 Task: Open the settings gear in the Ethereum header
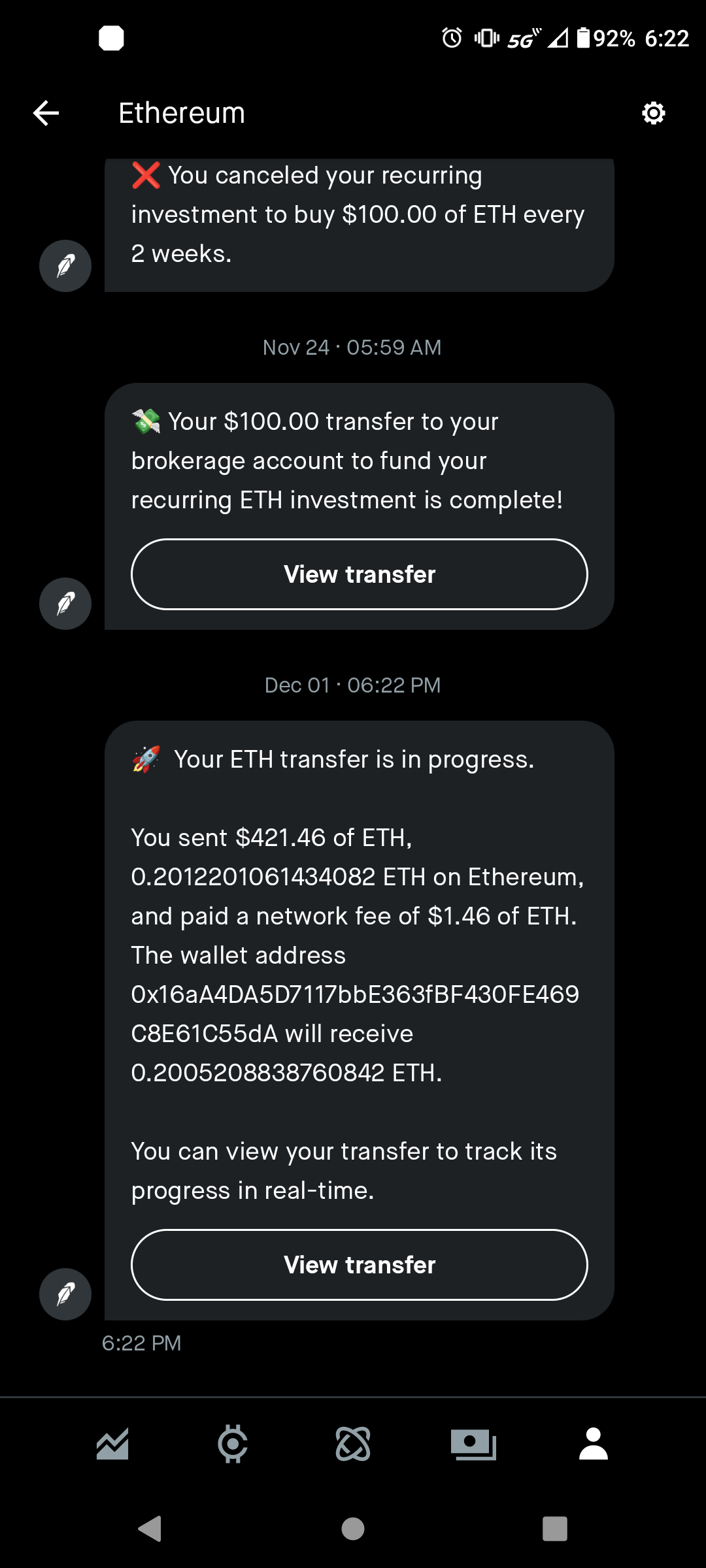coord(653,113)
